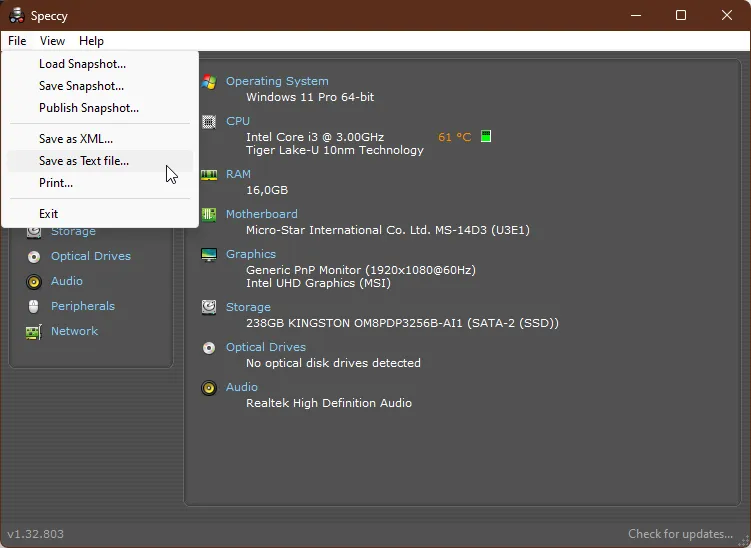Click the Motherboard icon in summary

(x=209, y=215)
